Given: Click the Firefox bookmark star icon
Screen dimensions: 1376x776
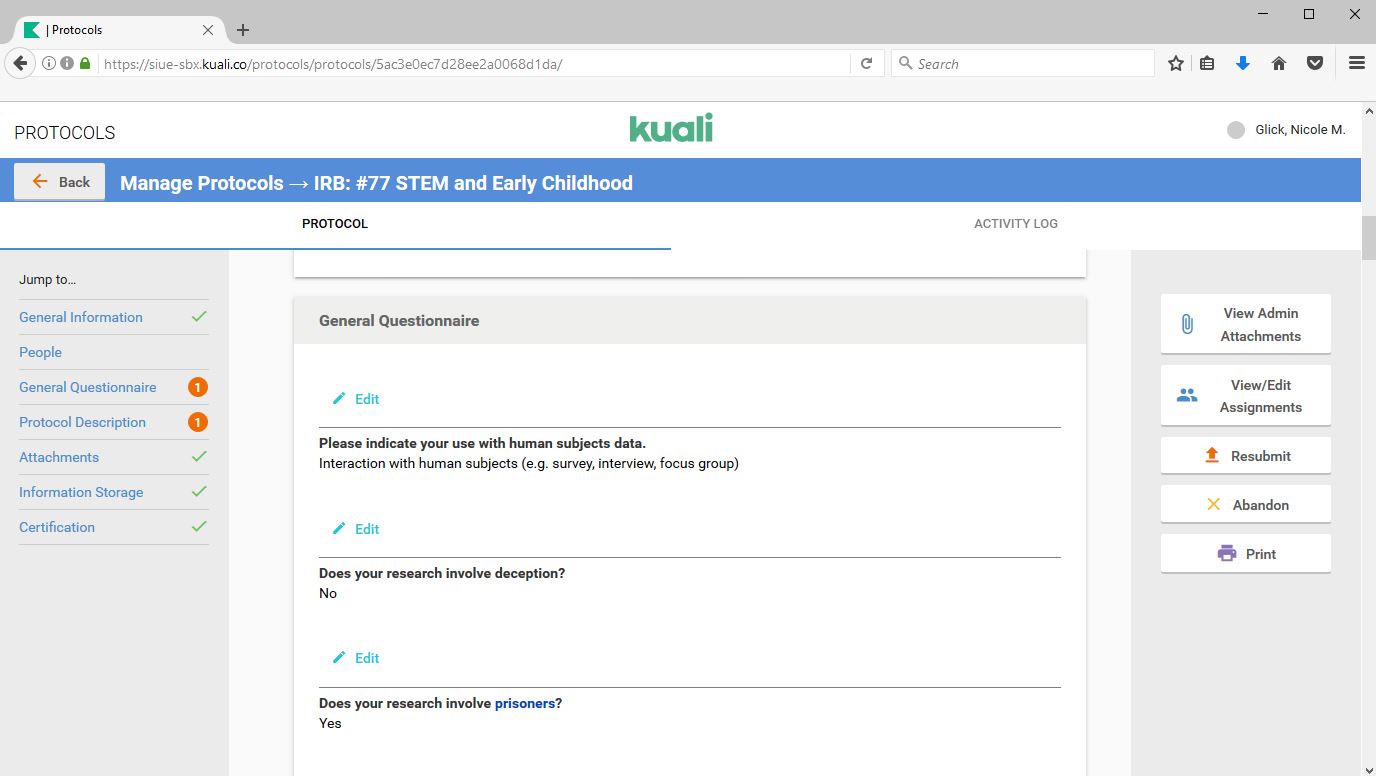Looking at the screenshot, I should pyautogui.click(x=1176, y=64).
